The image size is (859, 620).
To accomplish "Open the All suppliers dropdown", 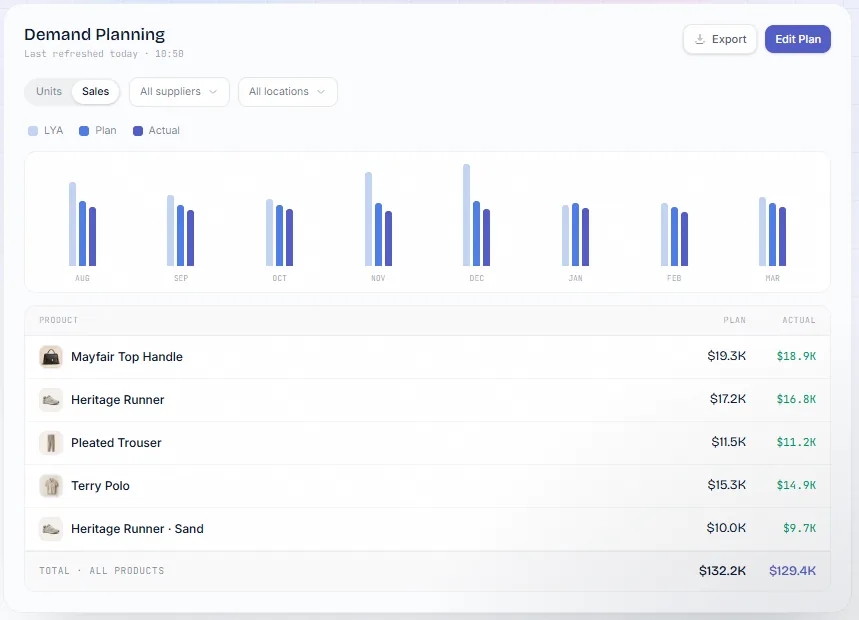I will [x=179, y=91].
